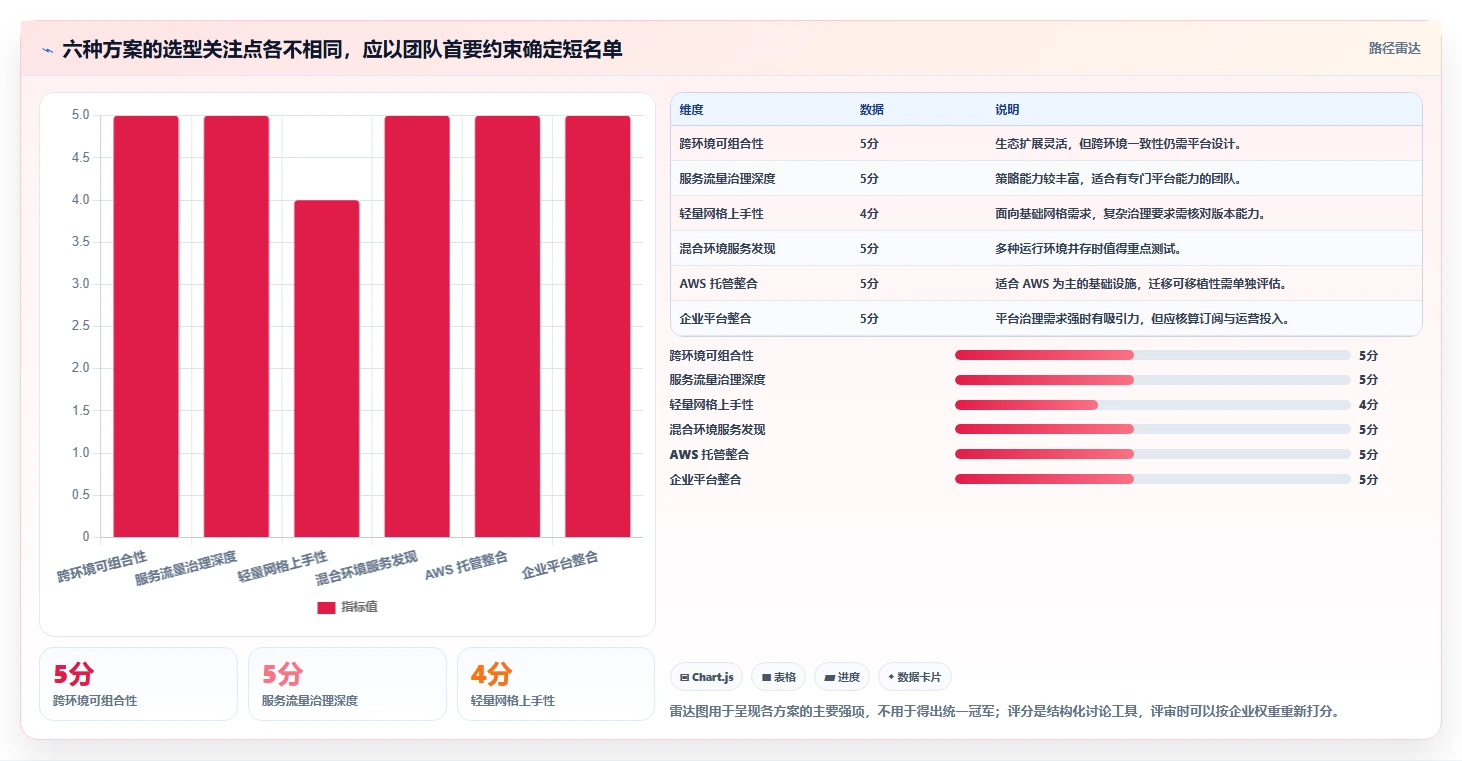Click table cell 混合环境服务发现
Image resolution: width=1462 pixels, height=761 pixels.
tap(727, 249)
